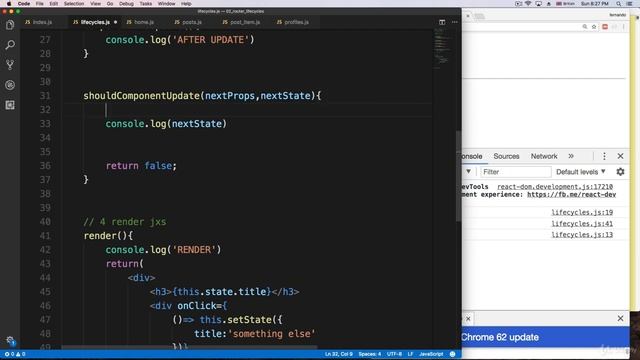Open the Debug view in the activity bar
The width and height of the screenshot is (640, 360).
tap(10, 85)
